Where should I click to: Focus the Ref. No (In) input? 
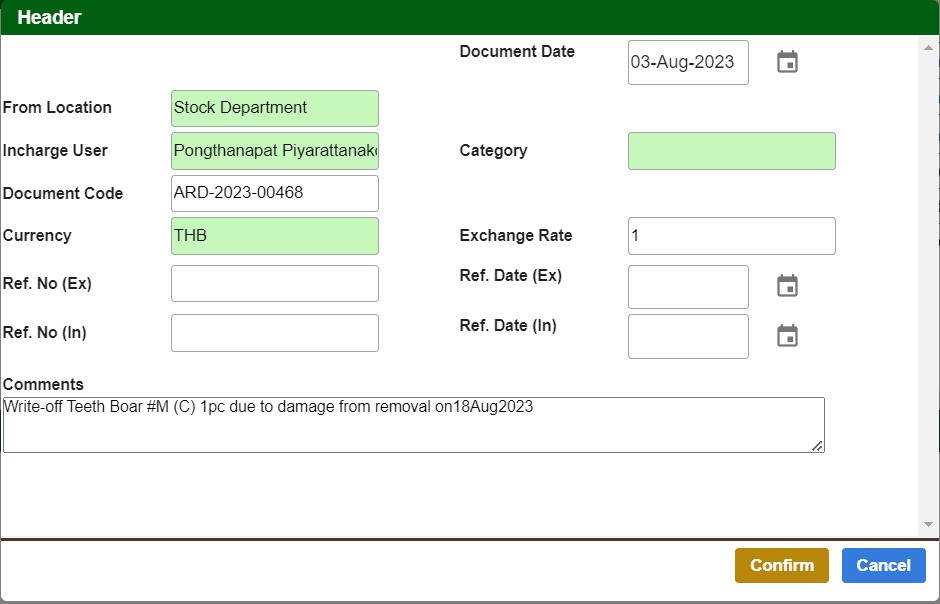coord(275,333)
